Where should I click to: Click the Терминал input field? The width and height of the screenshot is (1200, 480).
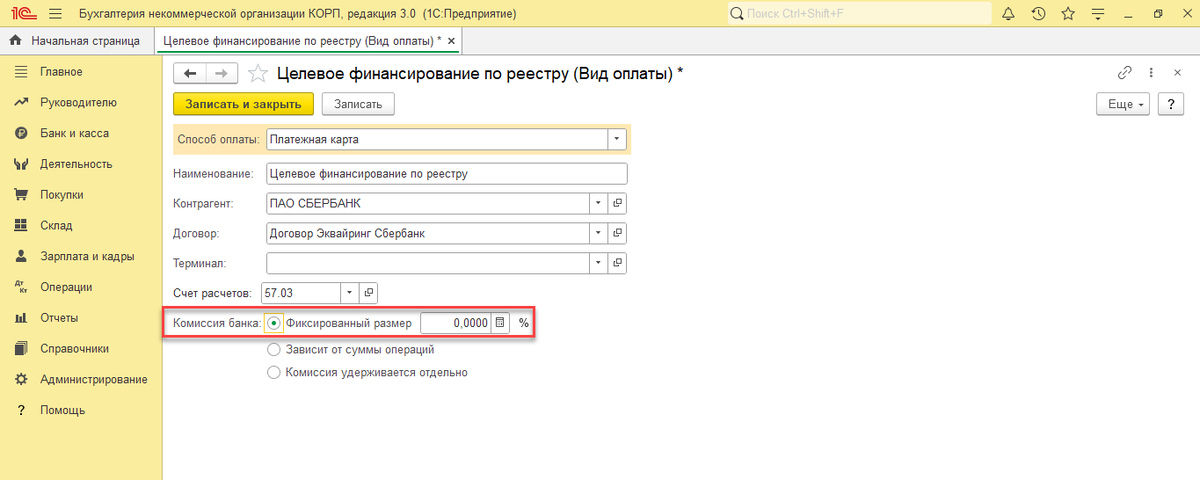click(x=428, y=263)
